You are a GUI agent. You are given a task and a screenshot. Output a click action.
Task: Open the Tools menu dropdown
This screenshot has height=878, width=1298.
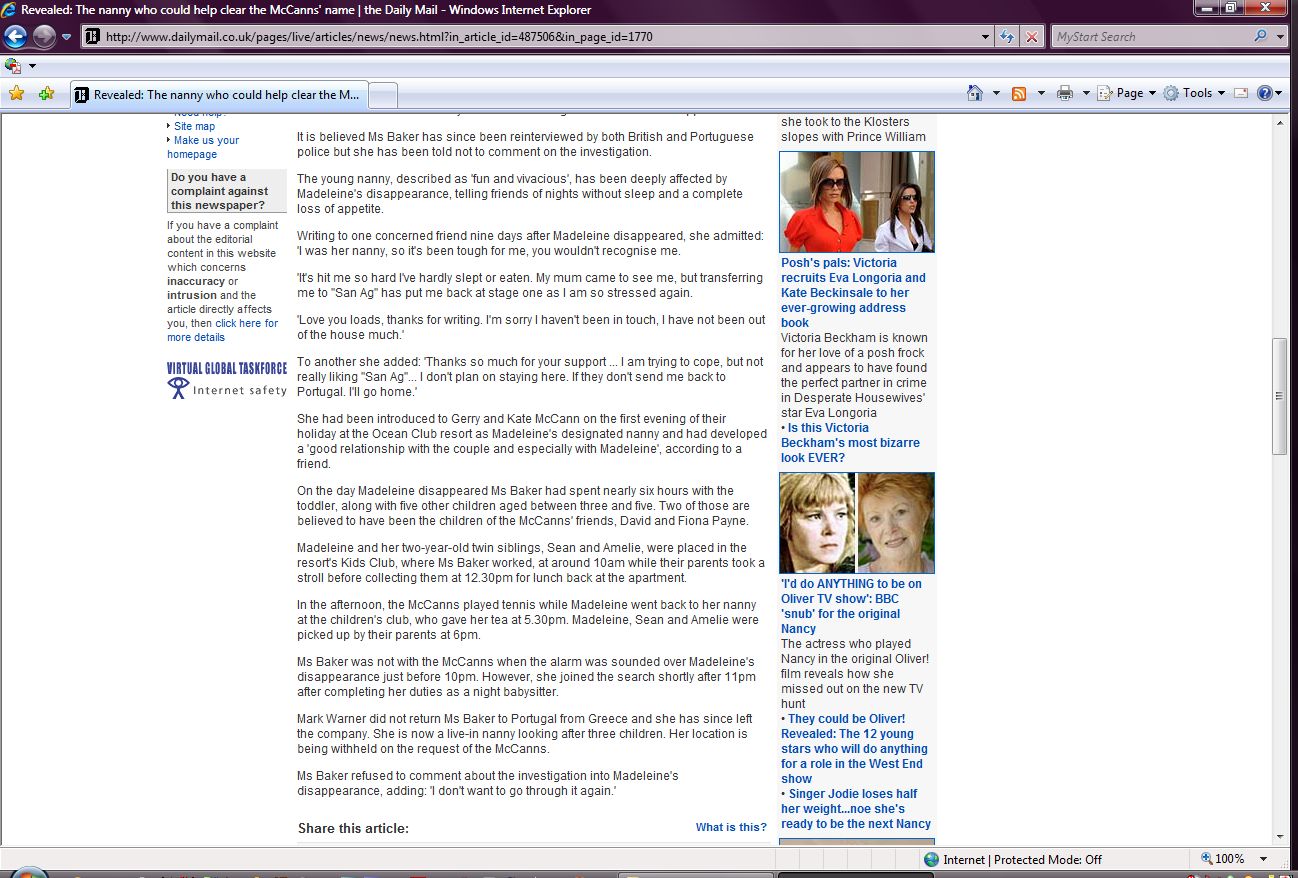(1190, 93)
